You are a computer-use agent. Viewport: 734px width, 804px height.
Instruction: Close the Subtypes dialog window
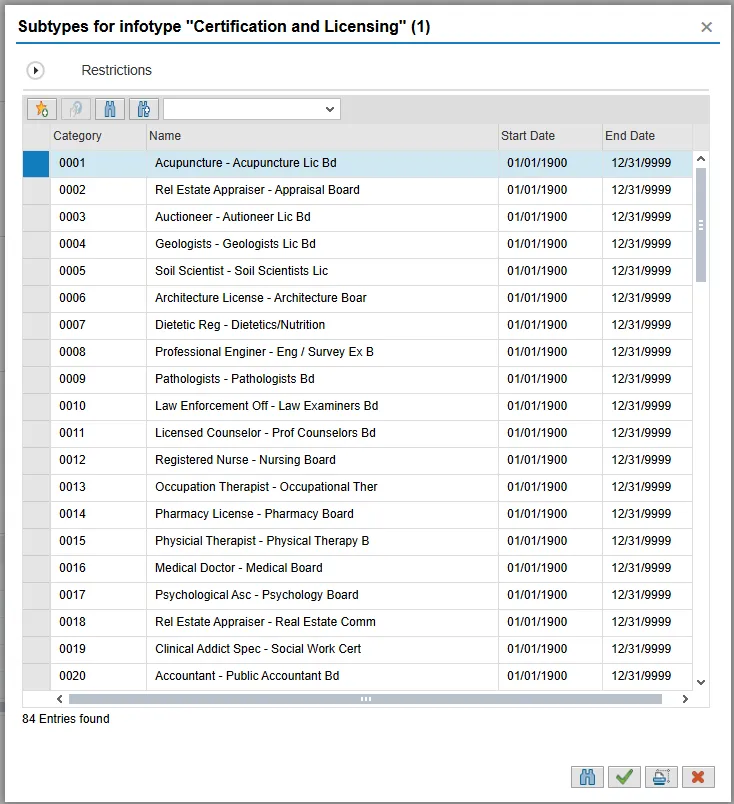pyautogui.click(x=706, y=27)
